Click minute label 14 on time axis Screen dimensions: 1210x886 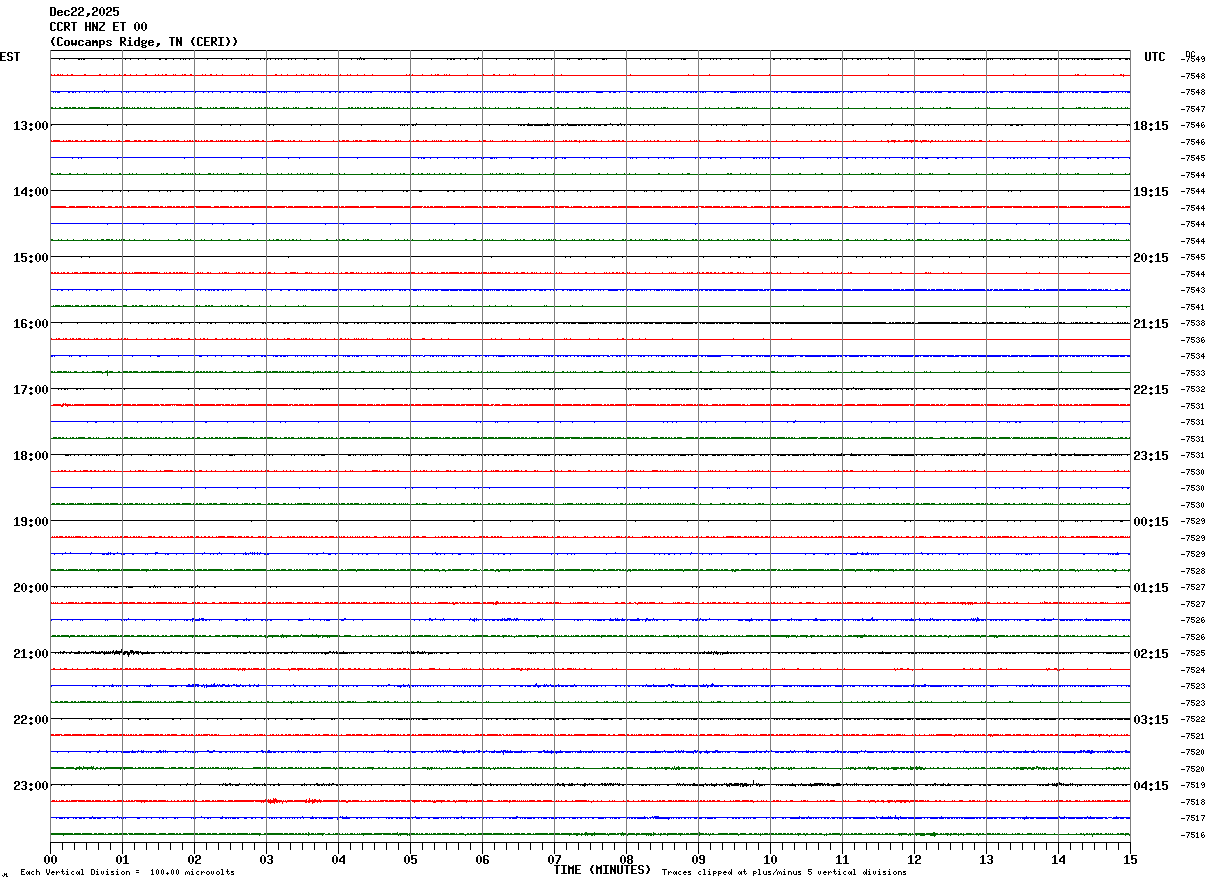pyautogui.click(x=1059, y=859)
